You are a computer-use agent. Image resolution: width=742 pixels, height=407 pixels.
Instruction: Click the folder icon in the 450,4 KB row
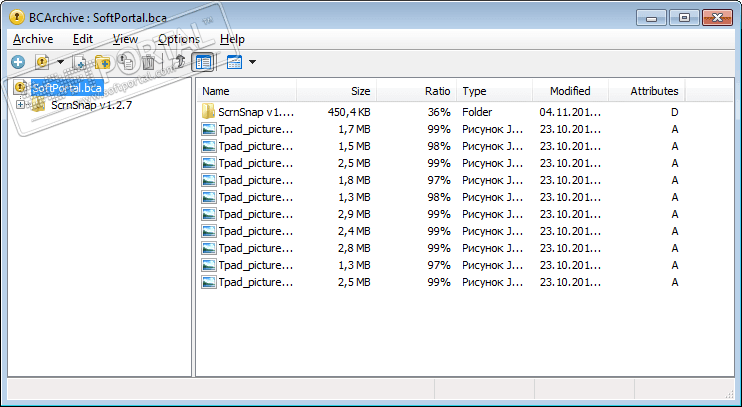208,112
